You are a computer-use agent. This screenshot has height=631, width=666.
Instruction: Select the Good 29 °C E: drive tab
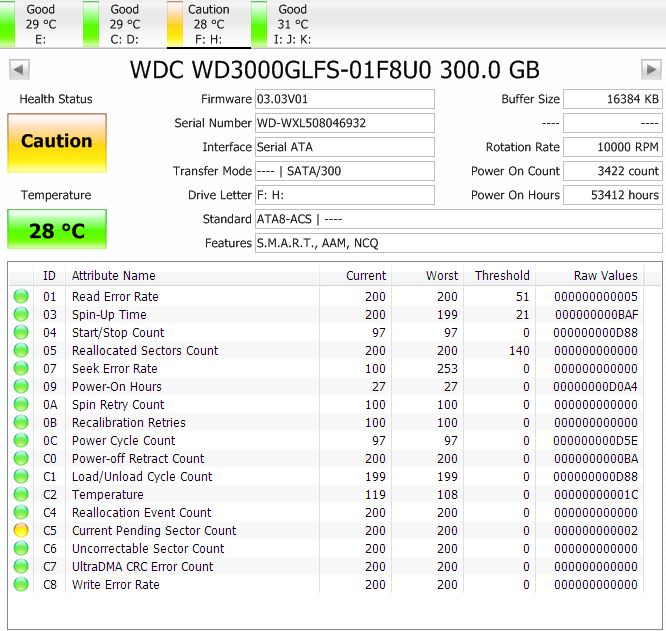click(32, 24)
